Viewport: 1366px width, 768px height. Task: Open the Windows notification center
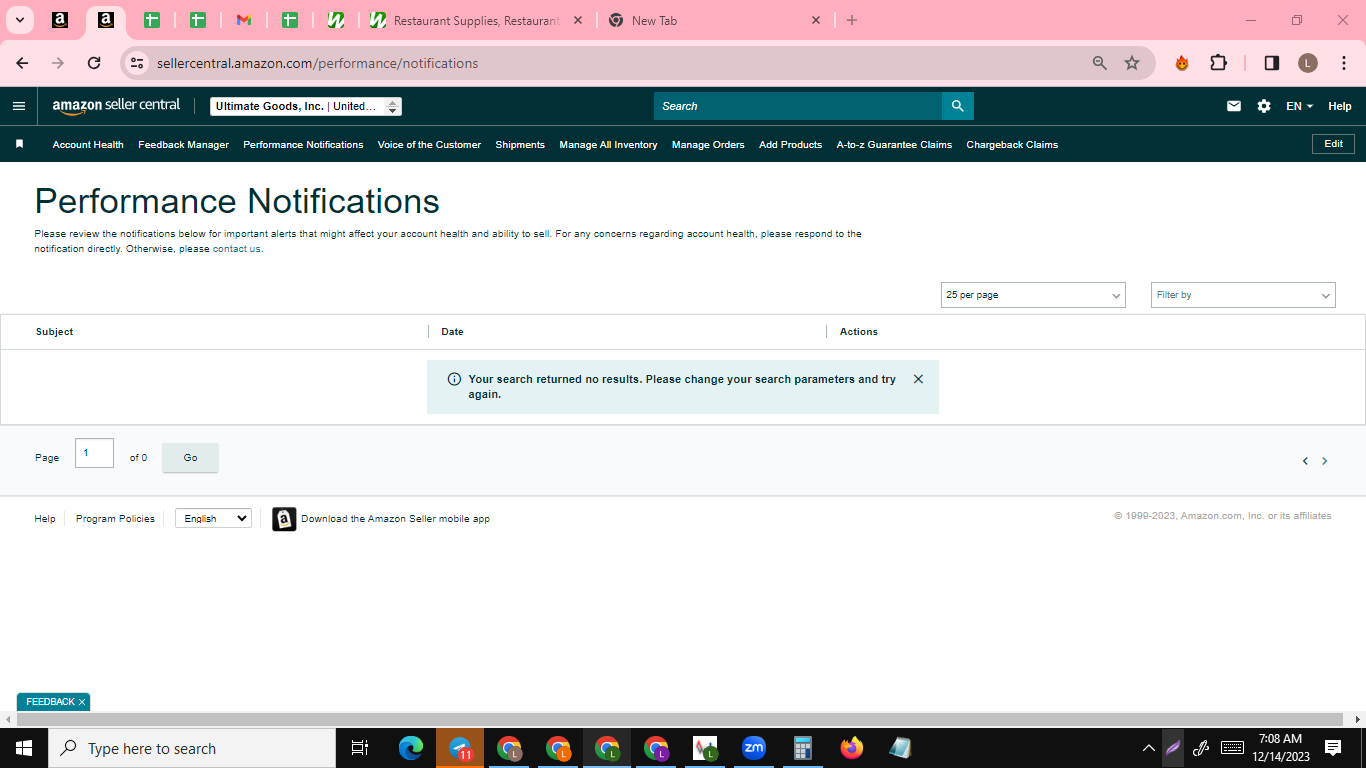point(1333,747)
